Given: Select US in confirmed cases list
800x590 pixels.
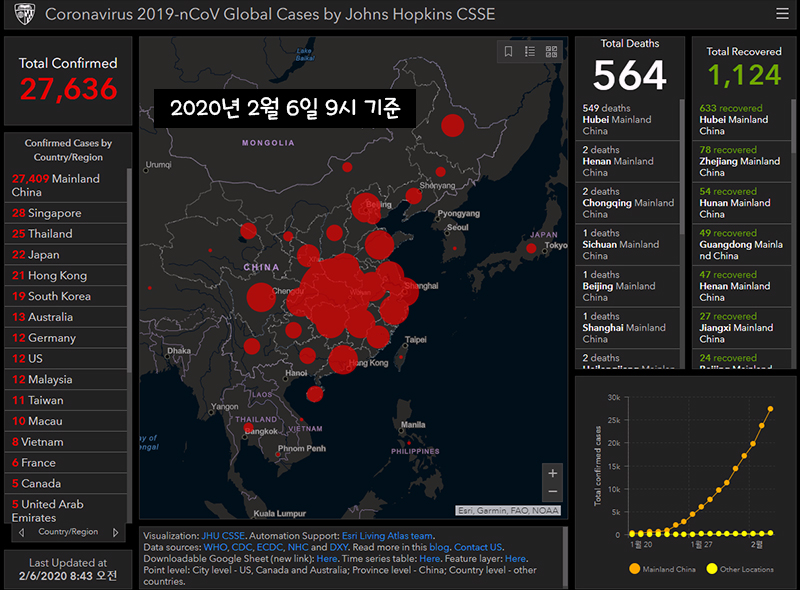Looking at the screenshot, I should coord(66,358).
